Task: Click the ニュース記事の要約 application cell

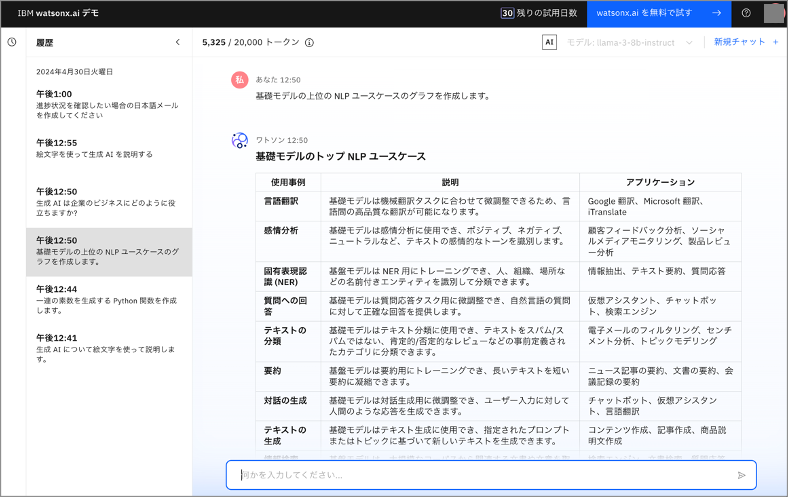Action: [660, 376]
